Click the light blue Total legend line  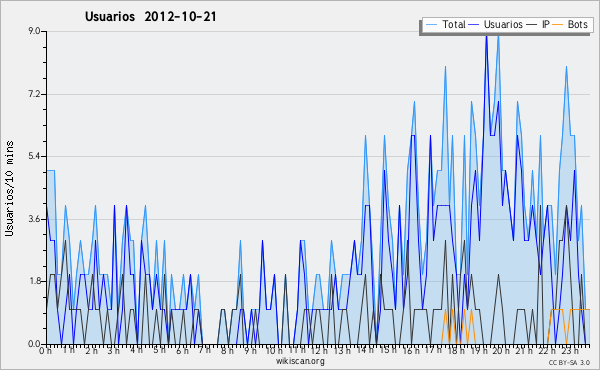[x=431, y=25]
